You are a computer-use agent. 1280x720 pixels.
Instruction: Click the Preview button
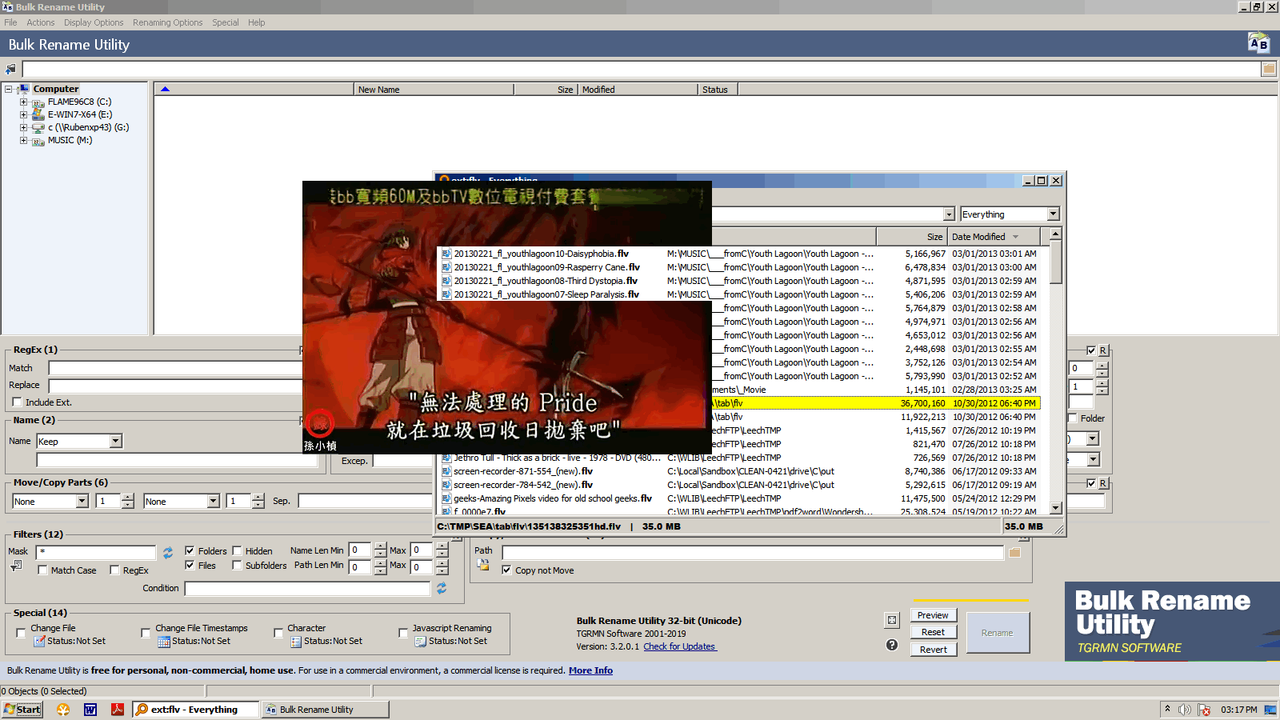933,615
